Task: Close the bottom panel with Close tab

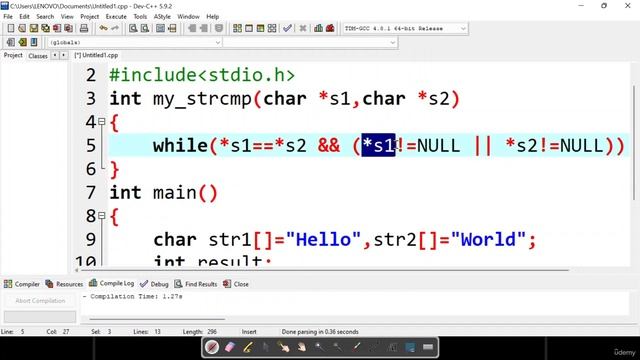Action: (236, 284)
